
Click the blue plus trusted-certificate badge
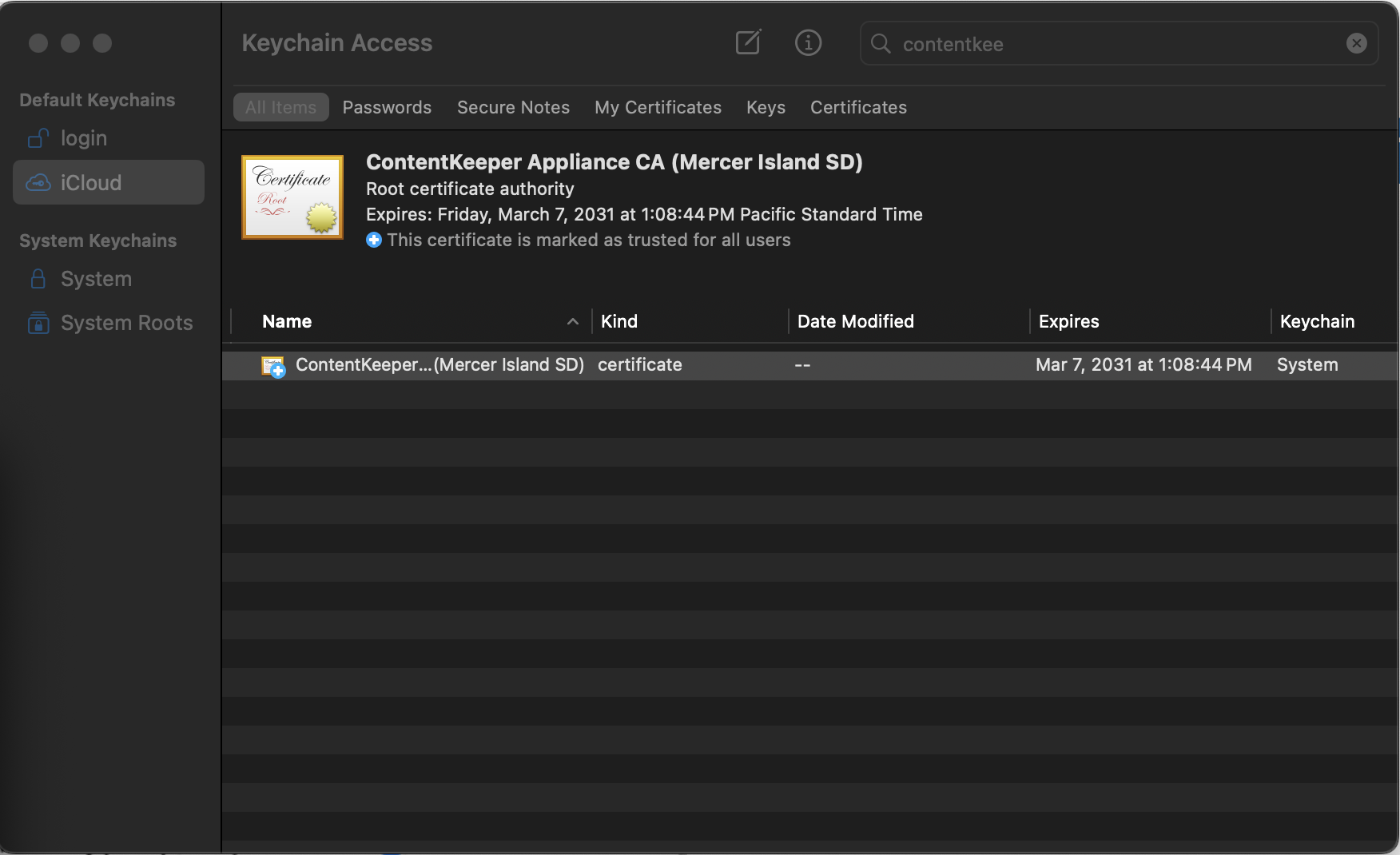click(x=373, y=240)
